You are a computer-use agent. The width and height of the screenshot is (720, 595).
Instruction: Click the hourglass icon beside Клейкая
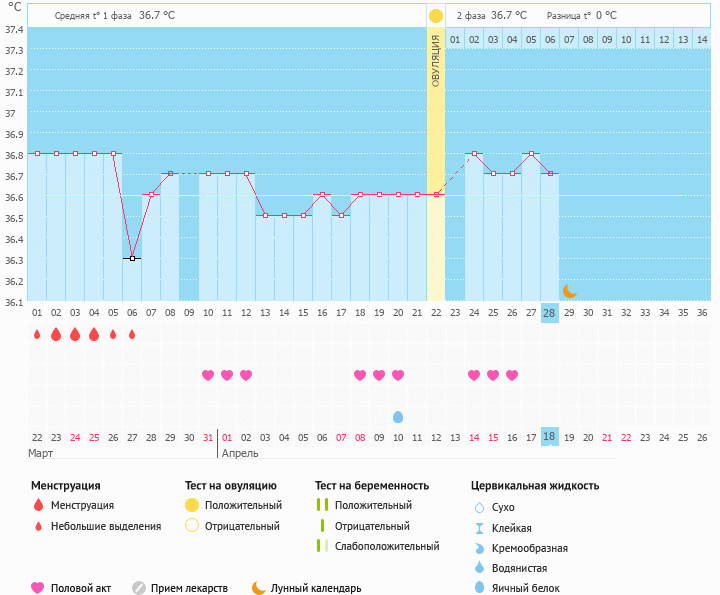[479, 528]
